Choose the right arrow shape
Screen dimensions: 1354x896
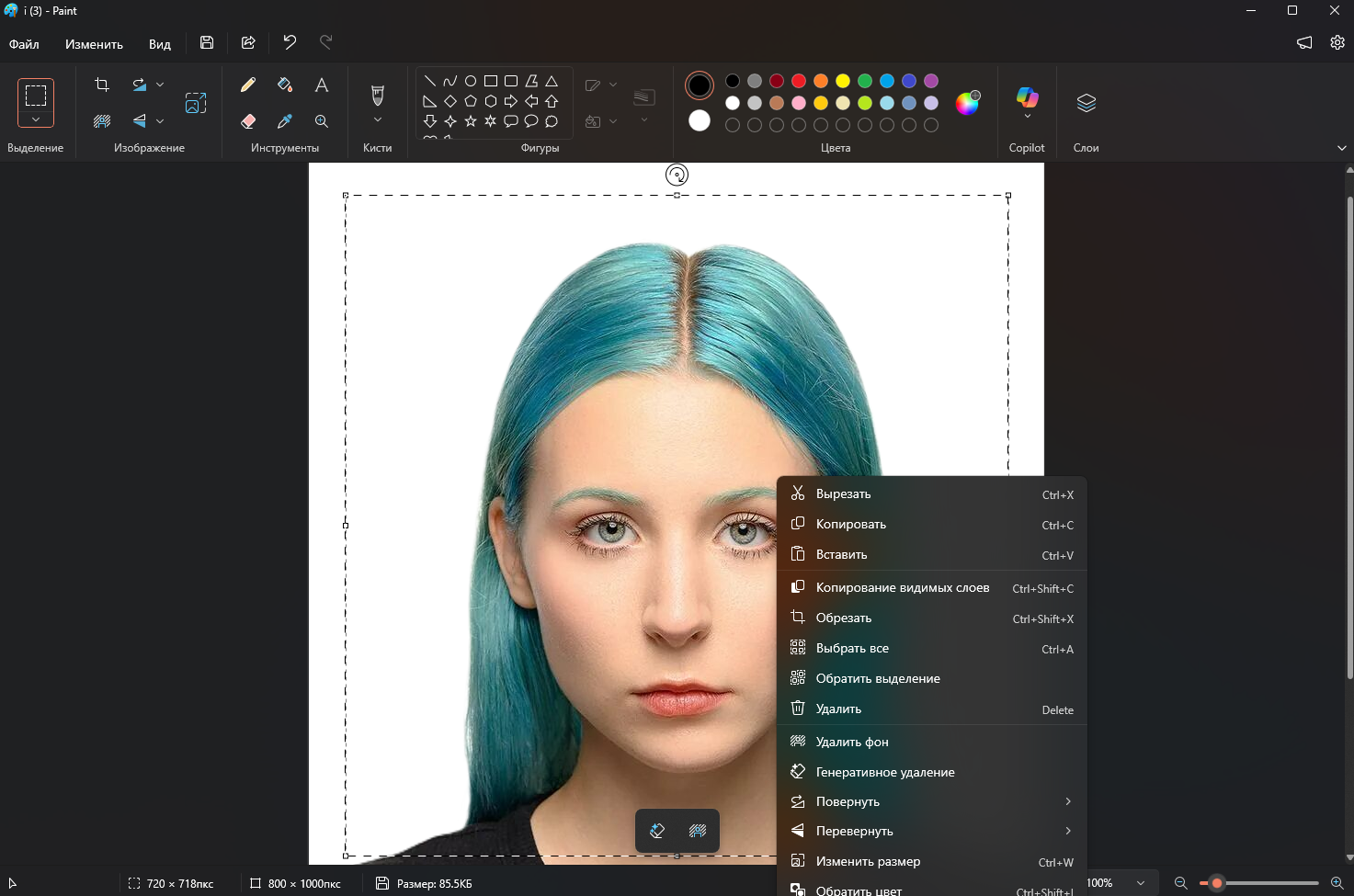coord(511,101)
